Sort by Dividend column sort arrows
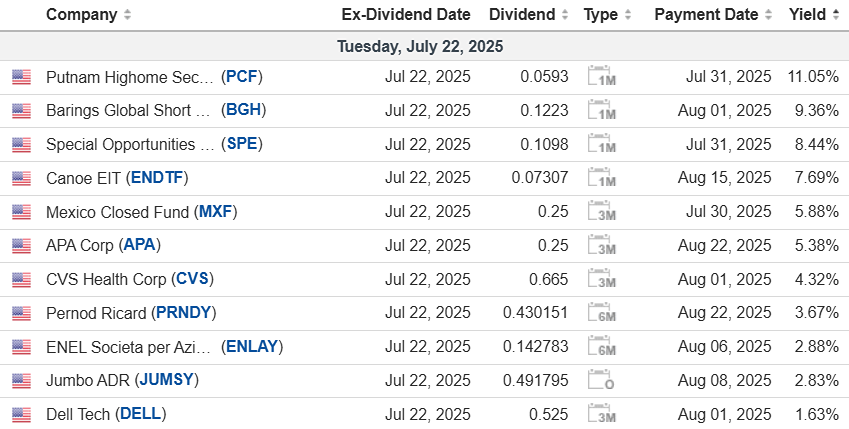This screenshot has width=849, height=429. pyautogui.click(x=565, y=15)
